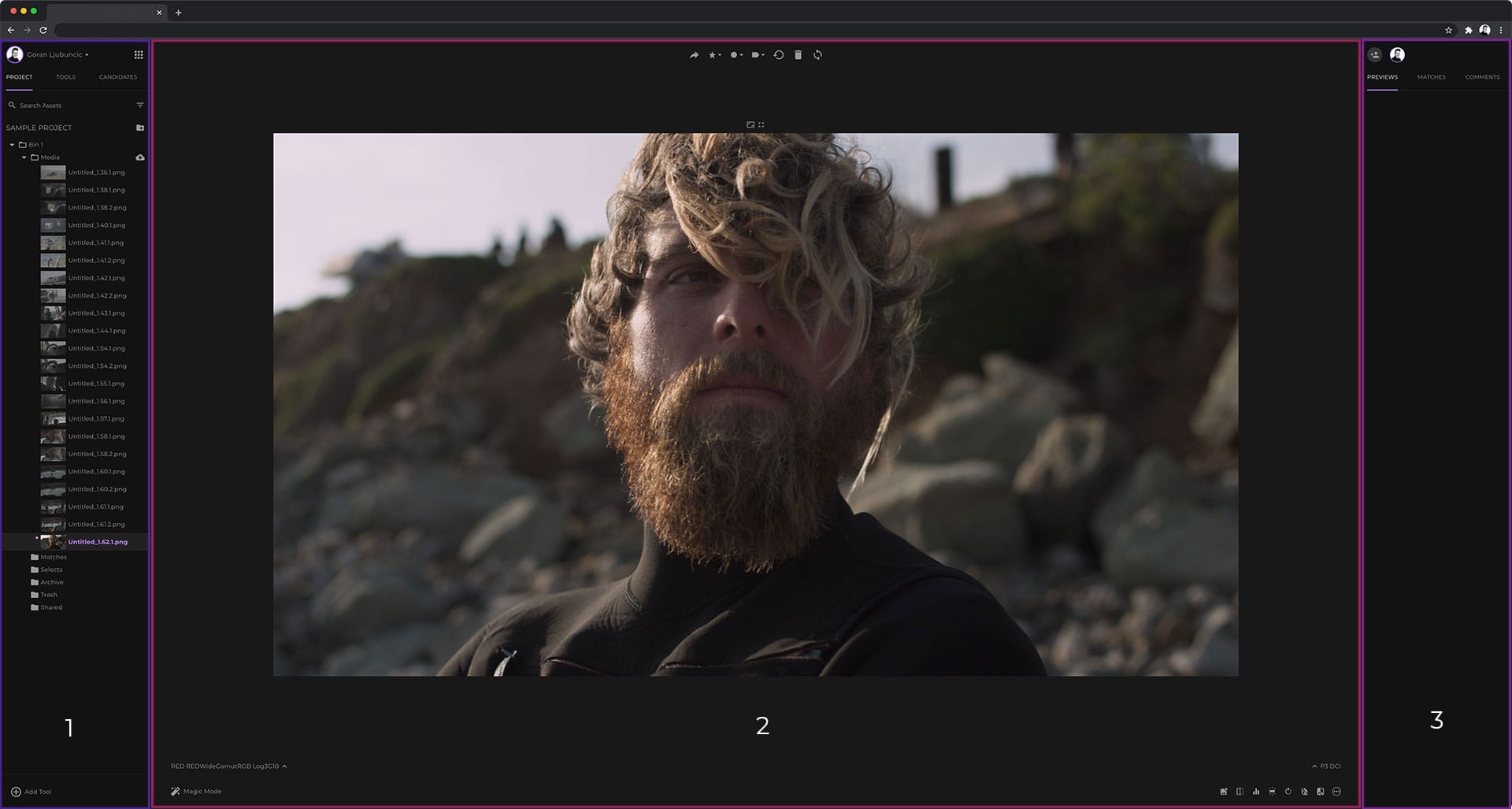
Task: Open the Shared folder
Action: click(x=46, y=607)
